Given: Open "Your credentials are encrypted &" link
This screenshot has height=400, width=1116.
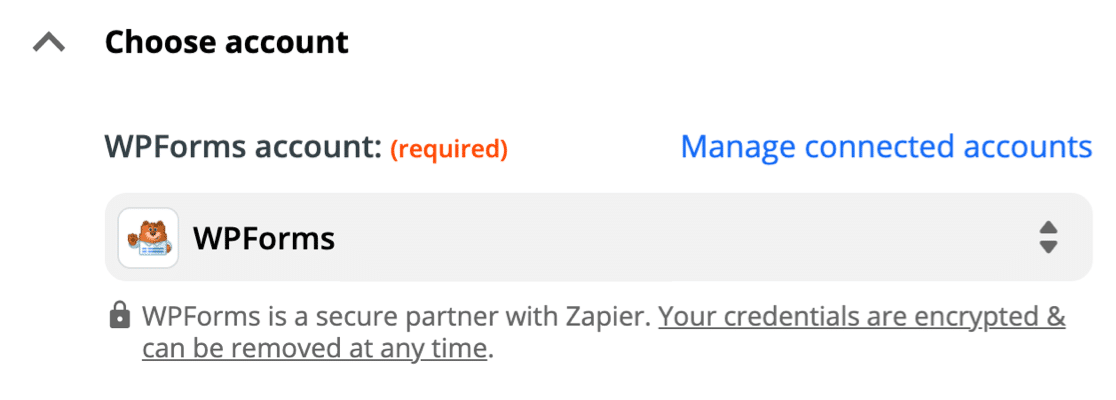Looking at the screenshot, I should (862, 318).
